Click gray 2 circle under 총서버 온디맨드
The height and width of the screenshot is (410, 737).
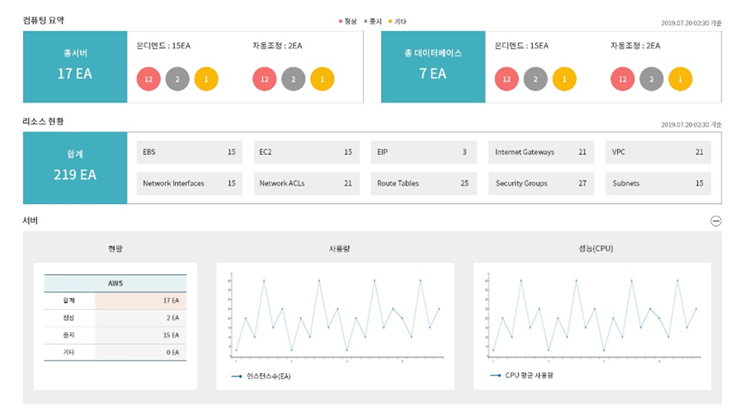point(177,79)
